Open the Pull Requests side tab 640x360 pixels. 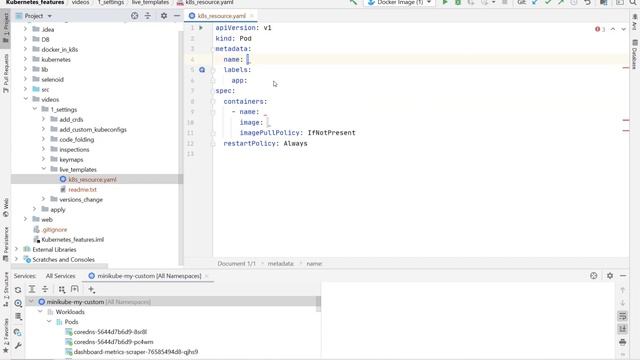6,73
